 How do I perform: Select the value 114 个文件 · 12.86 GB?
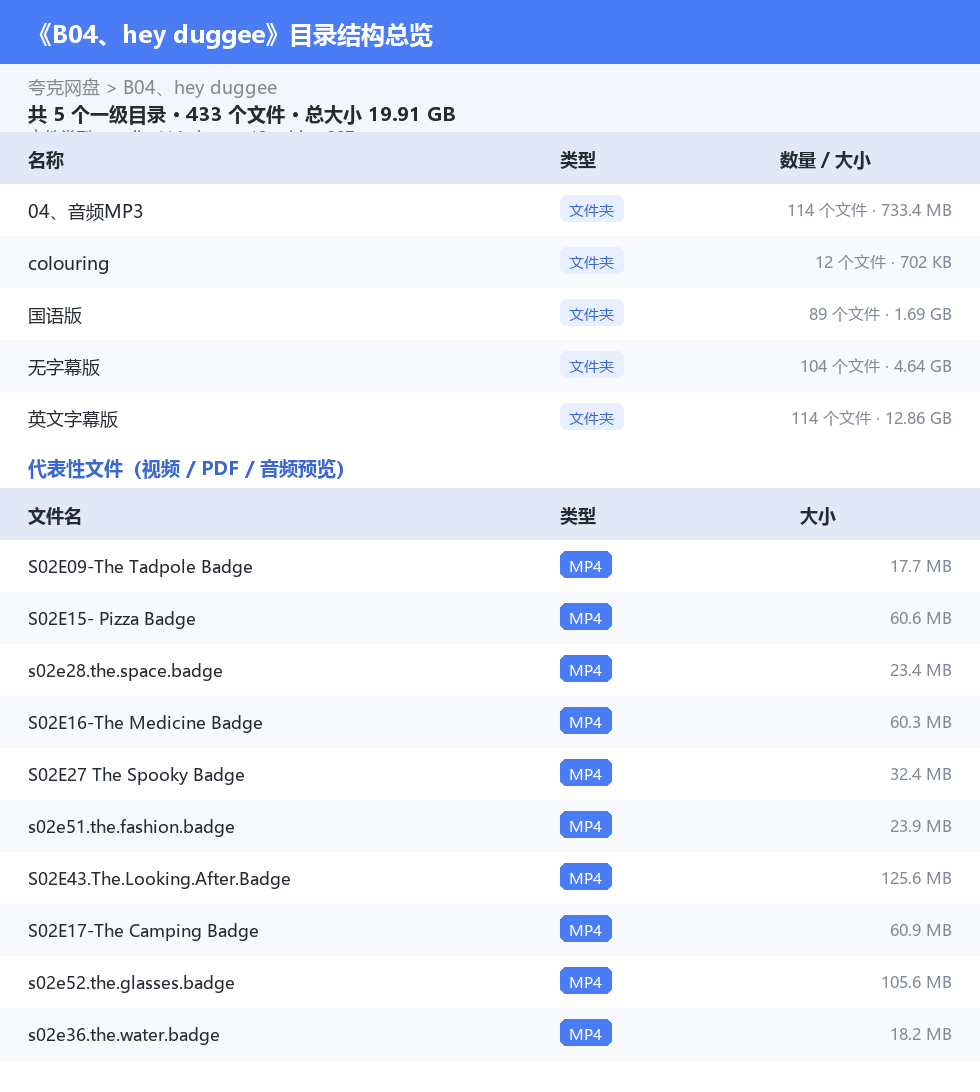pos(871,419)
